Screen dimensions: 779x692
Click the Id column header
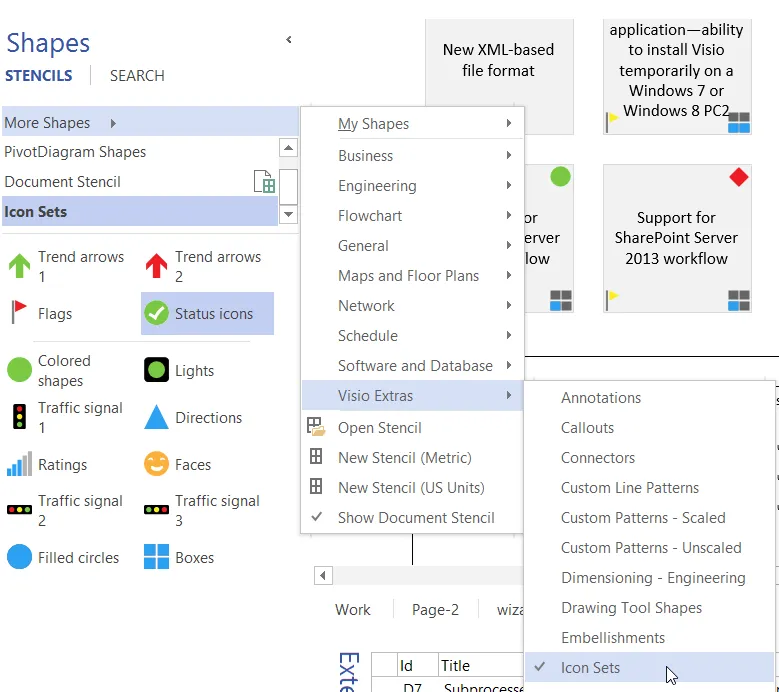(x=416, y=665)
